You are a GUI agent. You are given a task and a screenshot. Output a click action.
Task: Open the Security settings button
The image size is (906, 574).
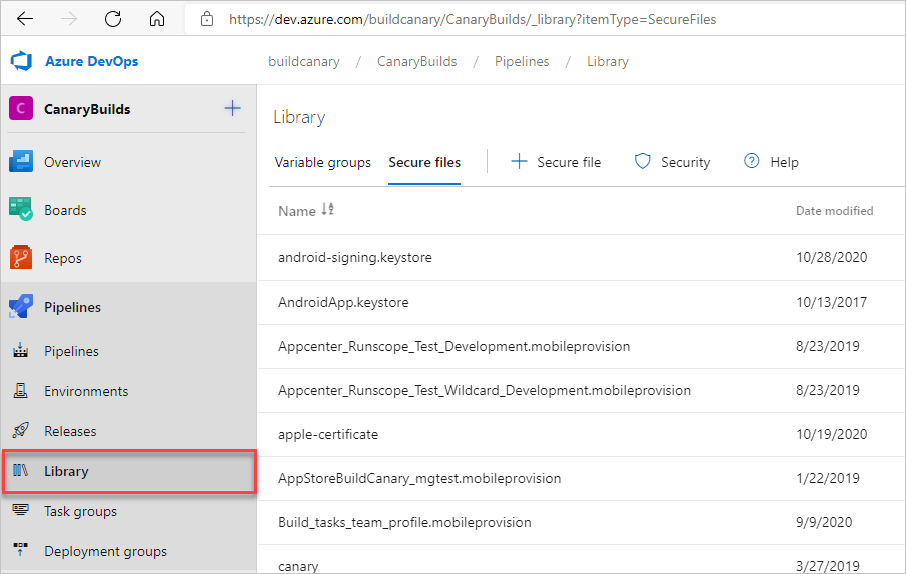(685, 162)
